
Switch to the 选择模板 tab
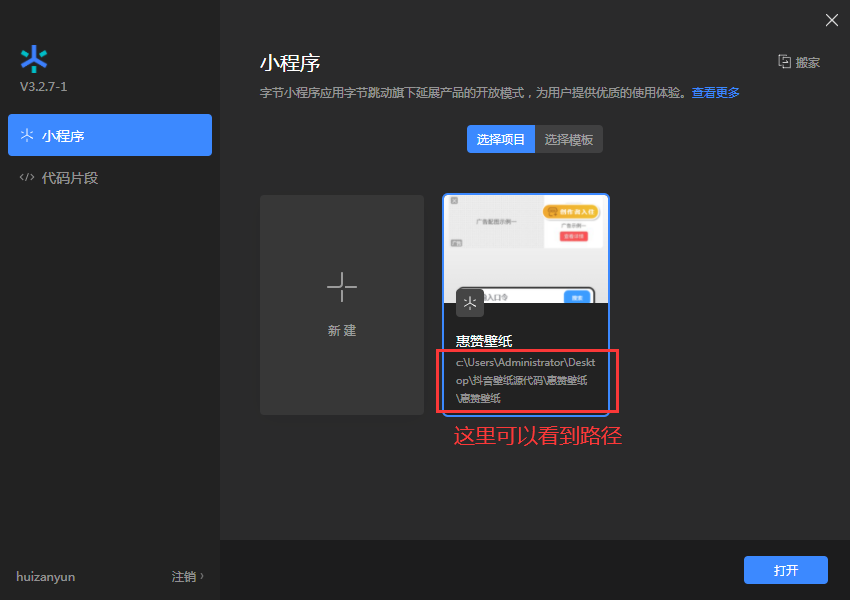[x=569, y=139]
